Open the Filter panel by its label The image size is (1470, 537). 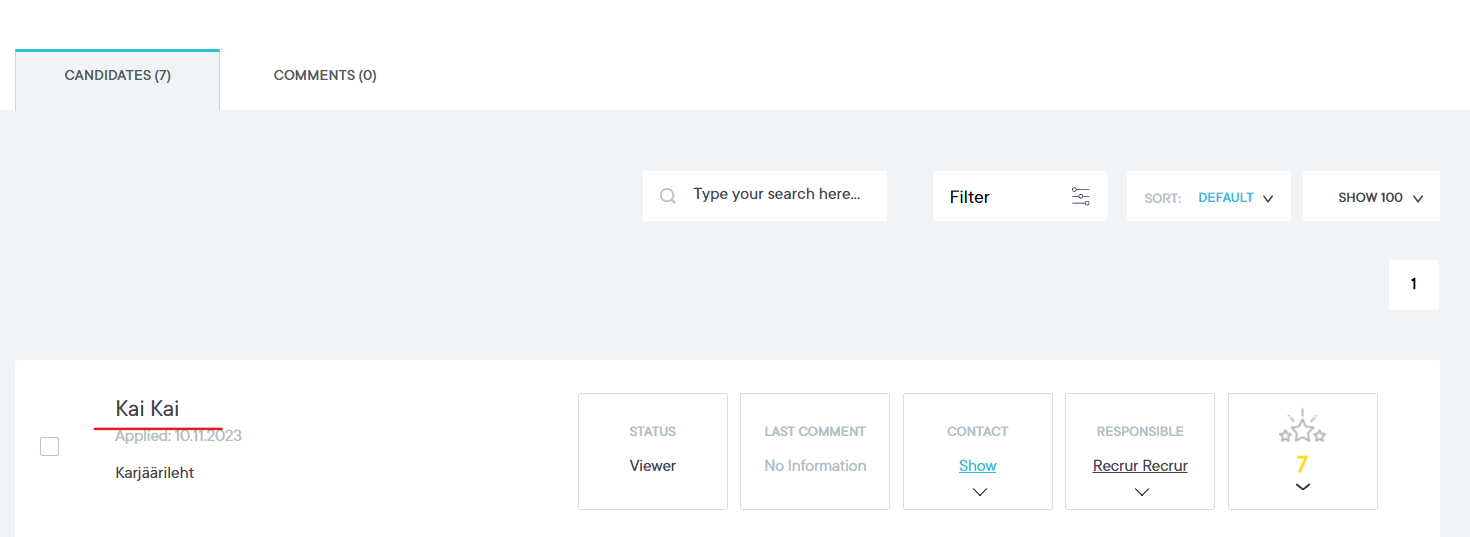969,197
